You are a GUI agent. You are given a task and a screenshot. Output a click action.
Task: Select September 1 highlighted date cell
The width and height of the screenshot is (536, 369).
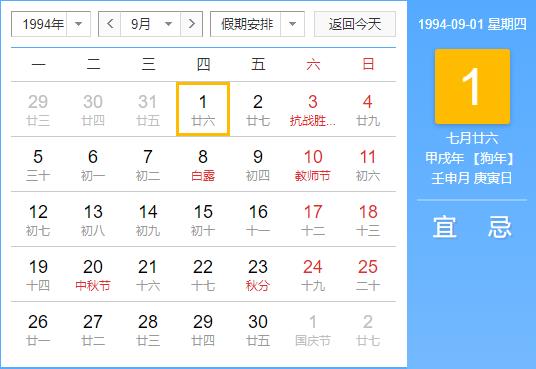pos(203,109)
